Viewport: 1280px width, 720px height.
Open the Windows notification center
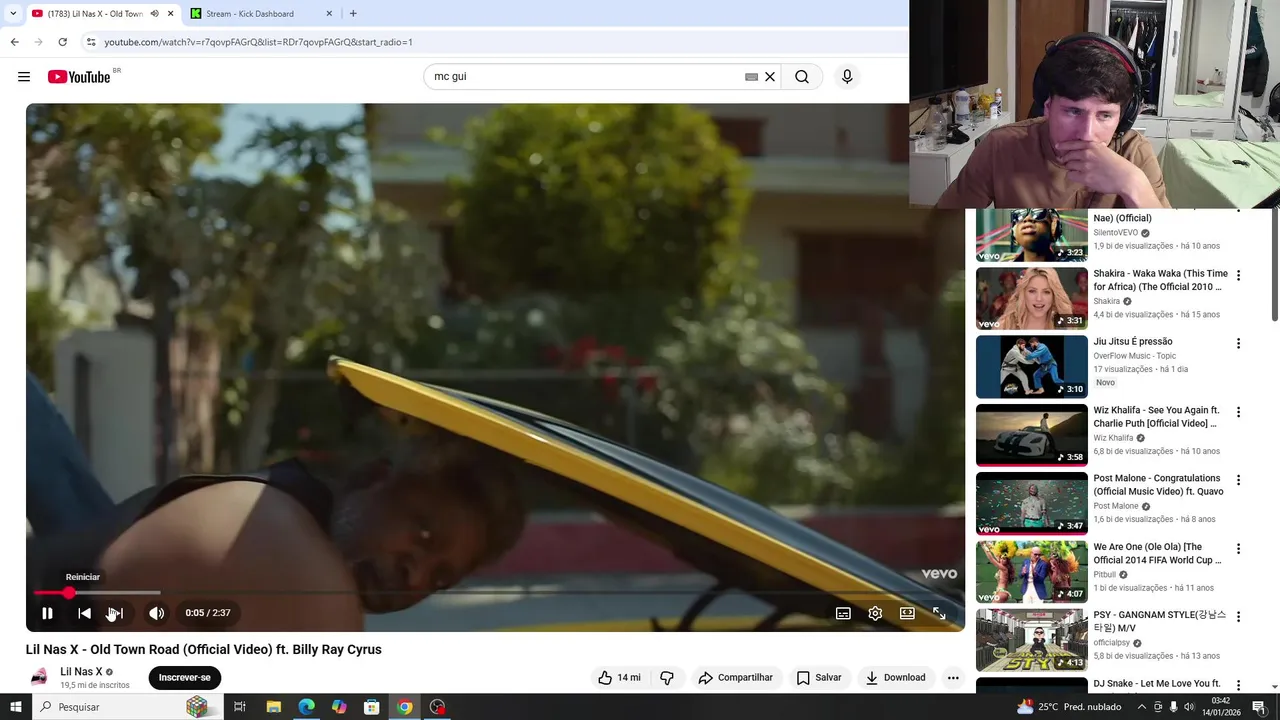[1259, 707]
